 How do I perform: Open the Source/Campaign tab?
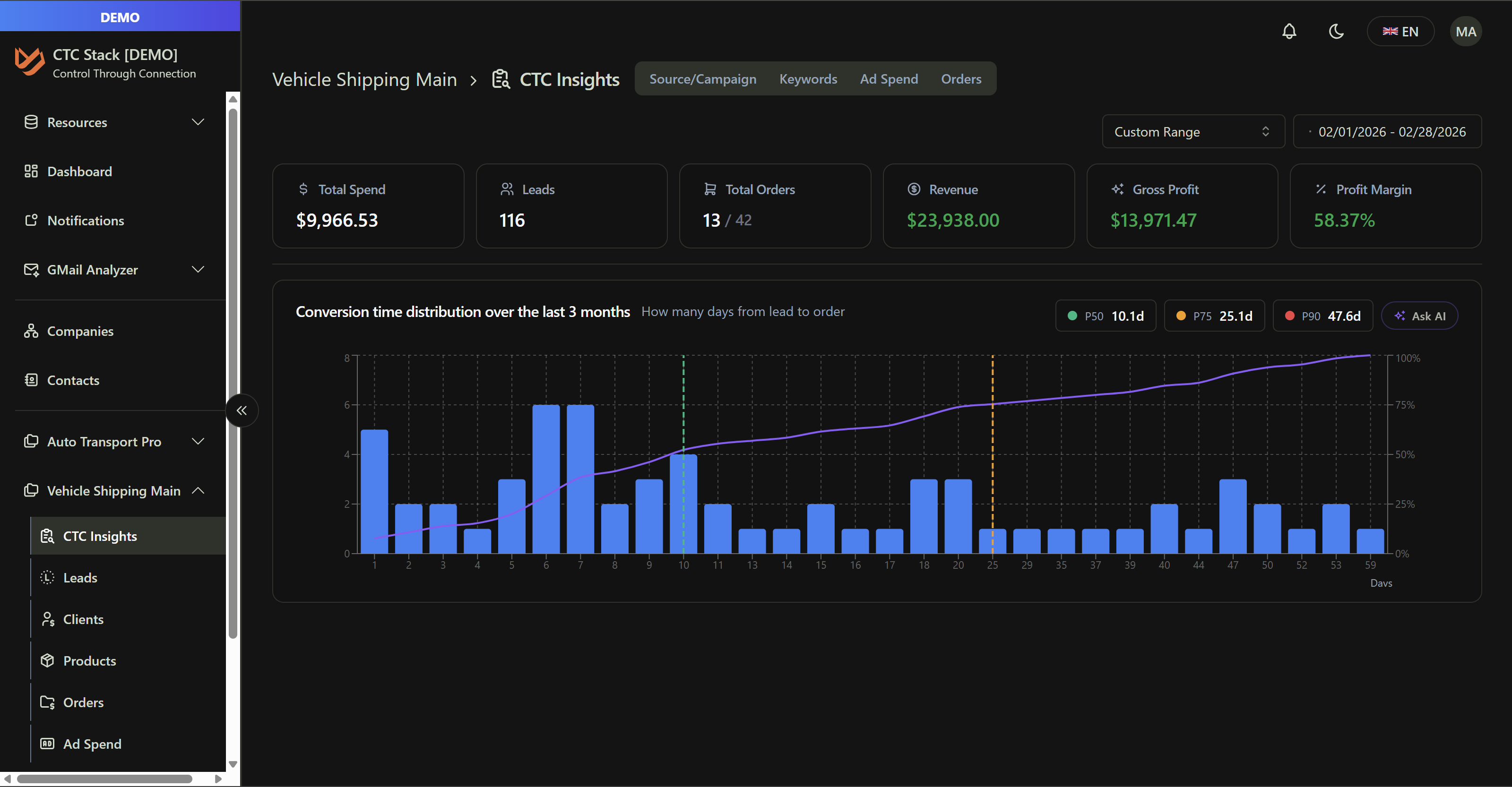click(x=702, y=78)
